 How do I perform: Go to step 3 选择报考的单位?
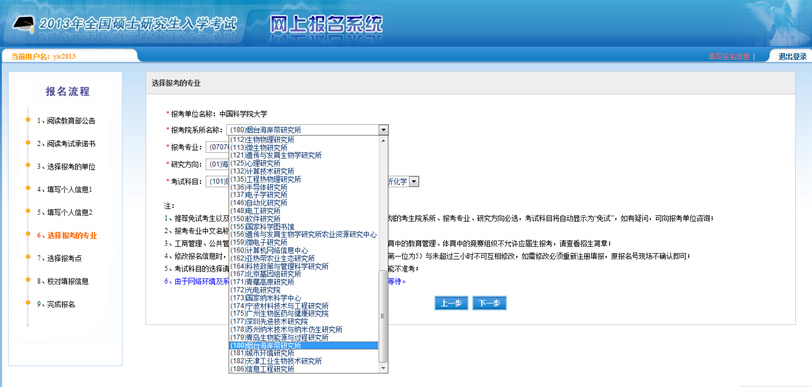pyautogui.click(x=66, y=167)
